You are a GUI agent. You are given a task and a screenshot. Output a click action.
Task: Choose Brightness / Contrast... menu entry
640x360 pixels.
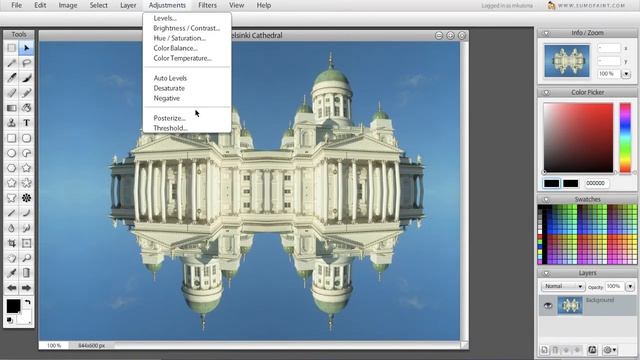tap(187, 28)
